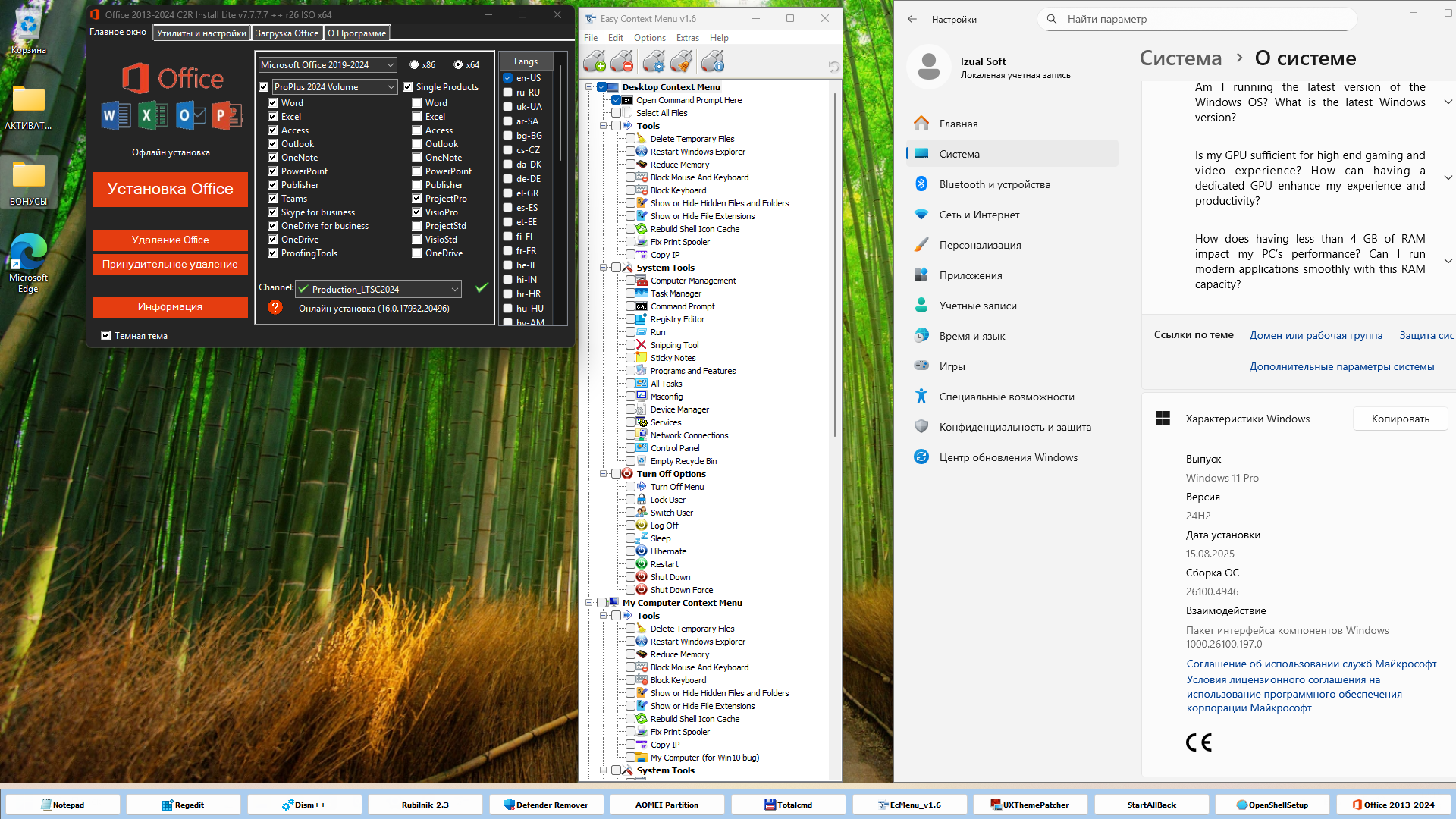Expand the GPU sufficient question chevron
The image size is (1456, 819).
point(1448,177)
